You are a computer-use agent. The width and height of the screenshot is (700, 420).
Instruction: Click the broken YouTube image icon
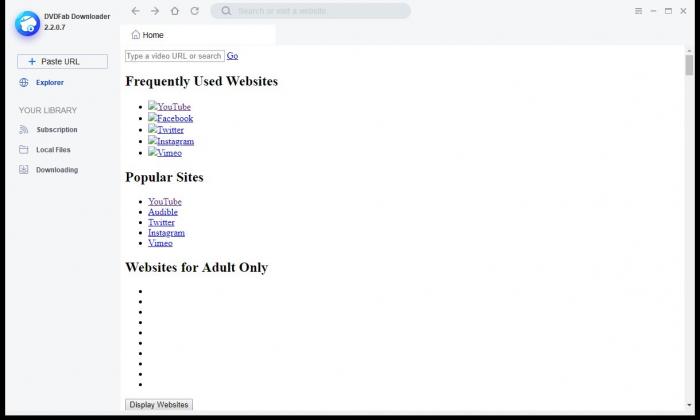click(x=153, y=106)
